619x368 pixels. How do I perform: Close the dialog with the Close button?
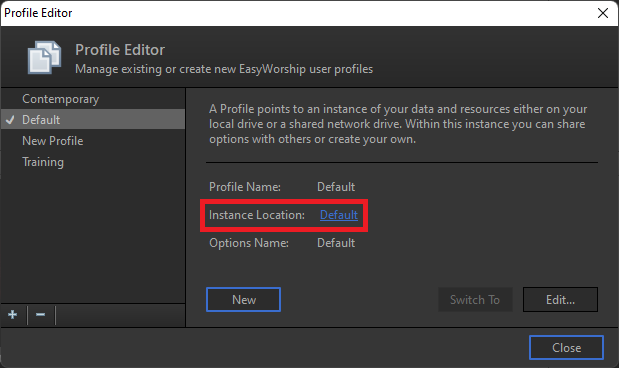click(x=566, y=347)
